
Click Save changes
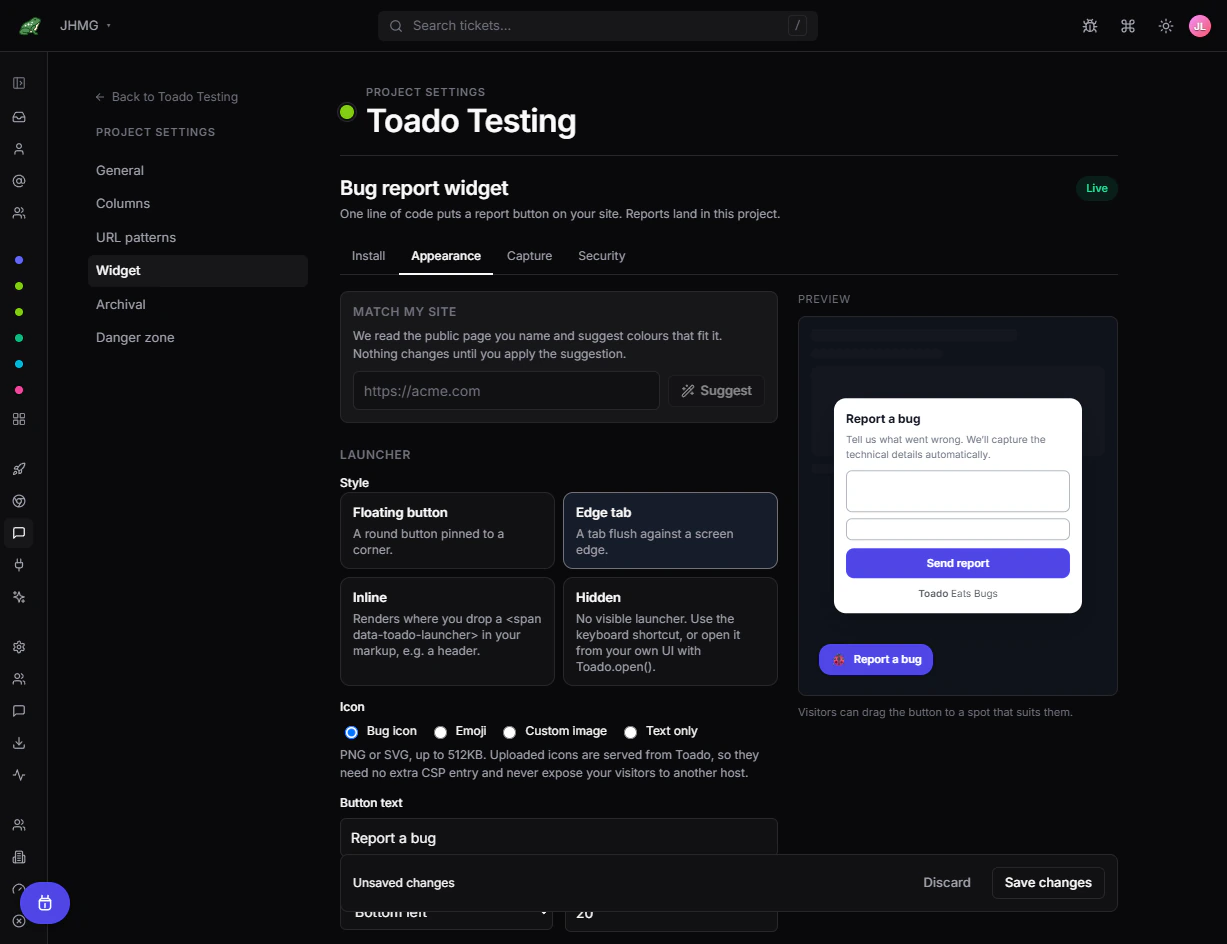pos(1048,883)
